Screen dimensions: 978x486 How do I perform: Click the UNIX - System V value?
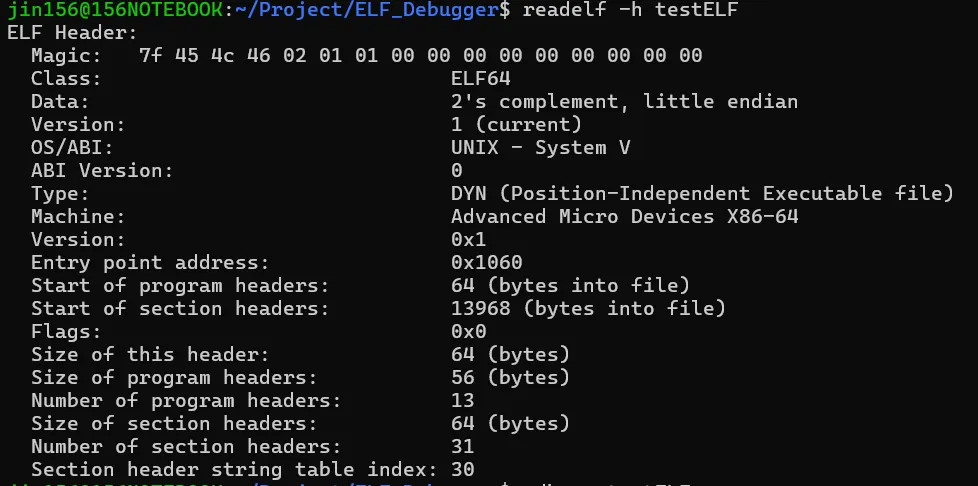[x=540, y=148]
